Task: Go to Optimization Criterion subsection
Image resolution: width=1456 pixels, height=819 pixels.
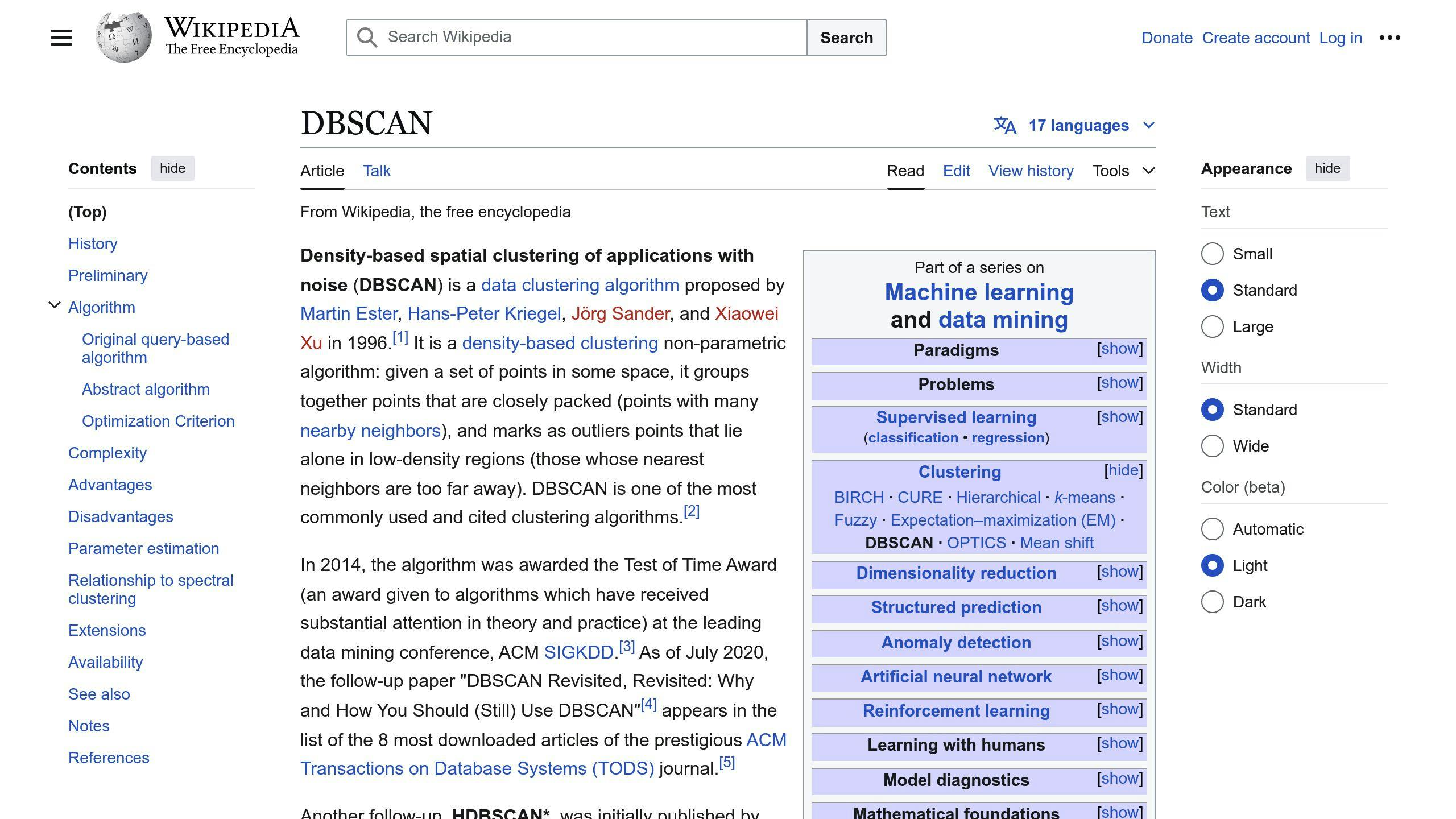Action: tap(158, 421)
